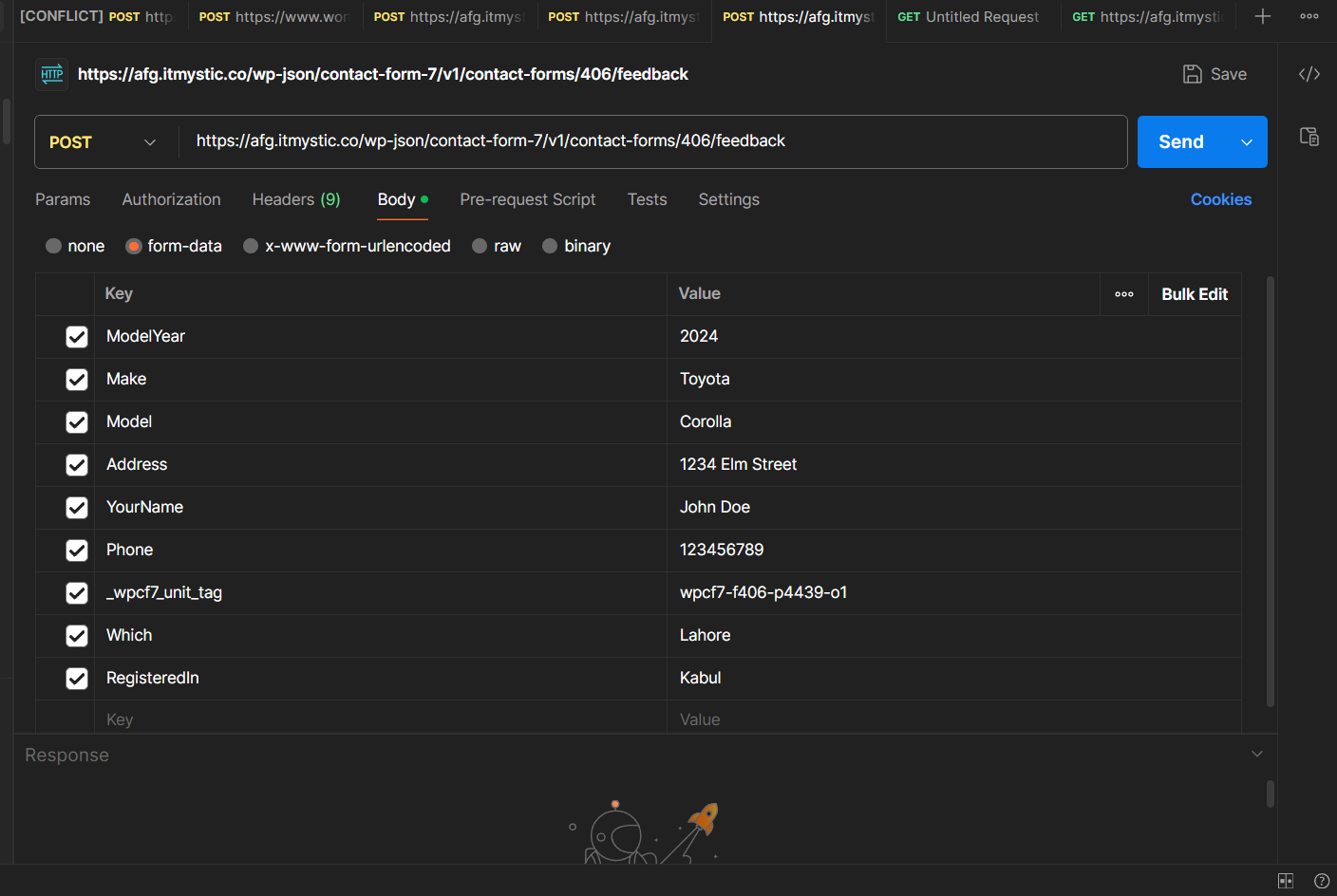The image size is (1337, 896).
Task: Uncheck the Which row checkbox
Action: click(77, 636)
